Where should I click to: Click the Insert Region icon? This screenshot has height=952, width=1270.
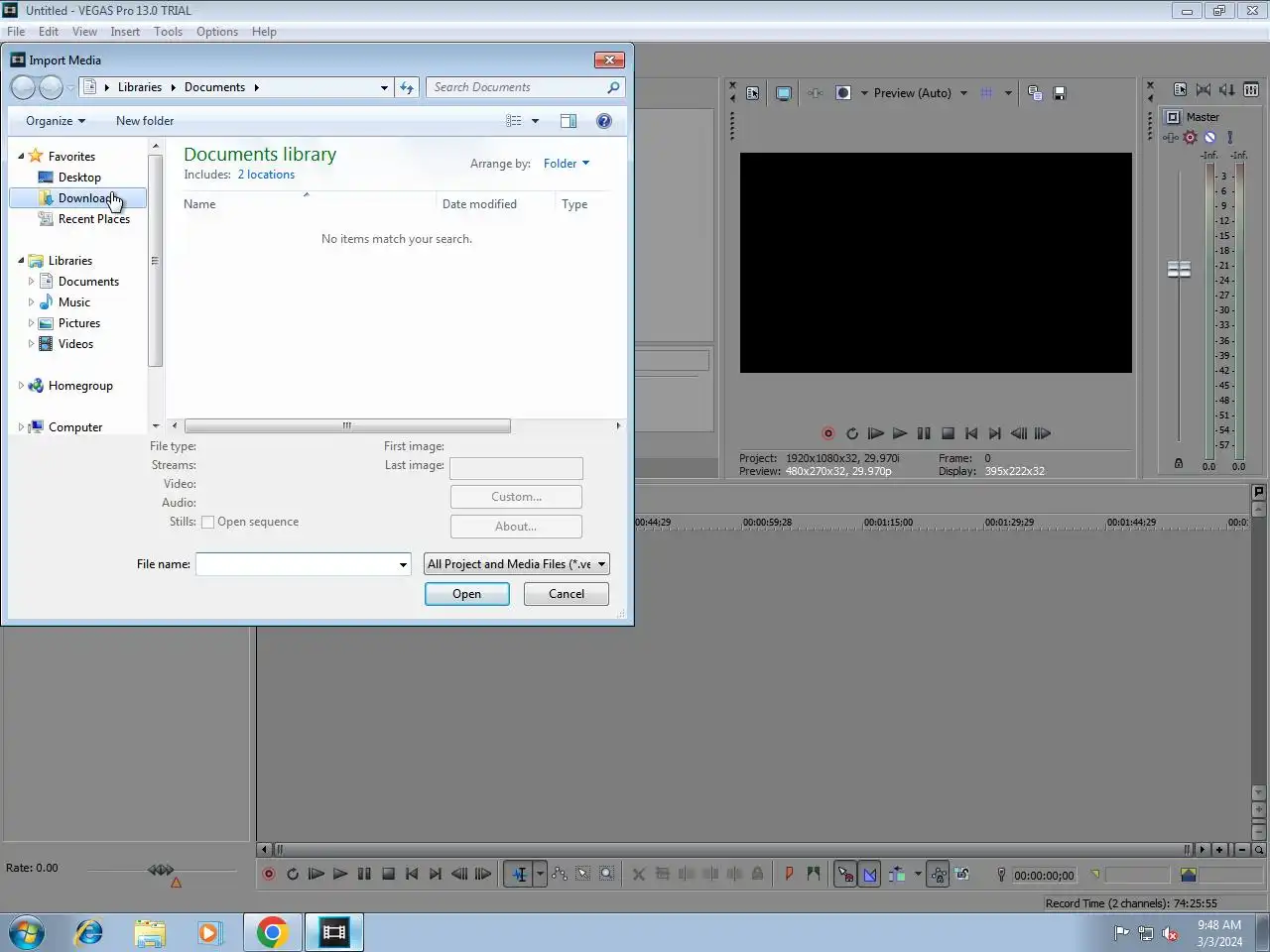click(814, 875)
